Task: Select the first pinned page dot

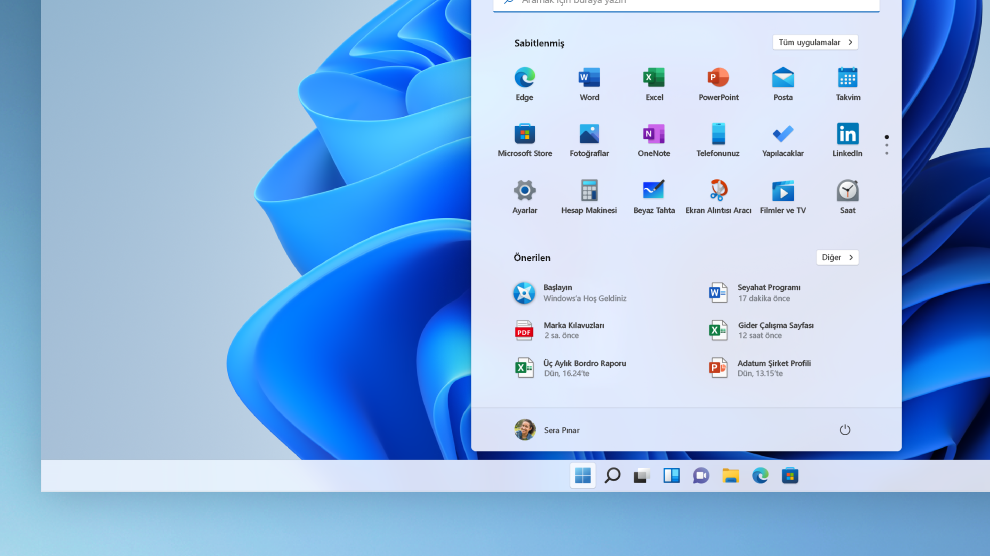Action: 886,137
